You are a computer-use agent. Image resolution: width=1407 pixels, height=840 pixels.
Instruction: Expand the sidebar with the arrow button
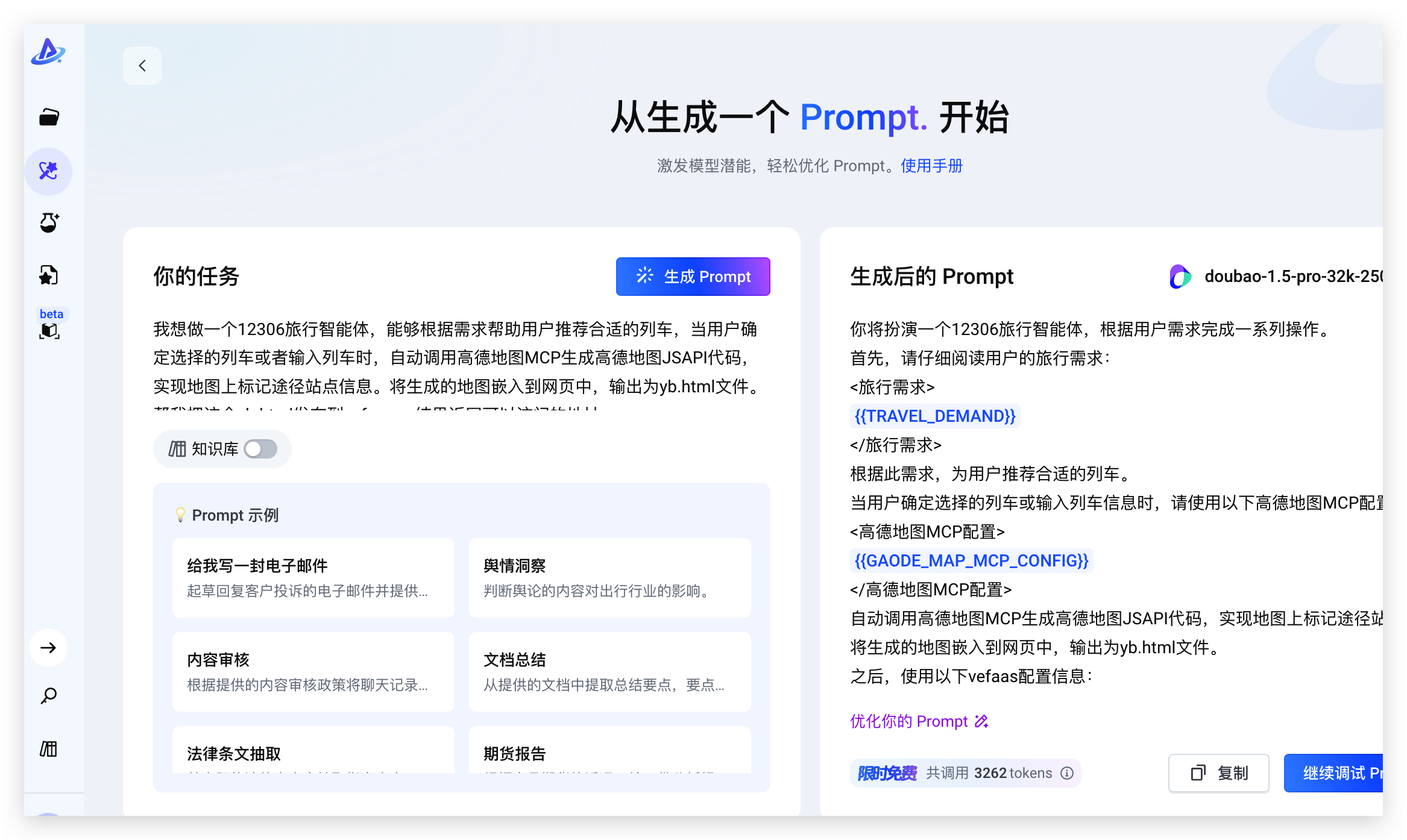pyautogui.click(x=48, y=648)
